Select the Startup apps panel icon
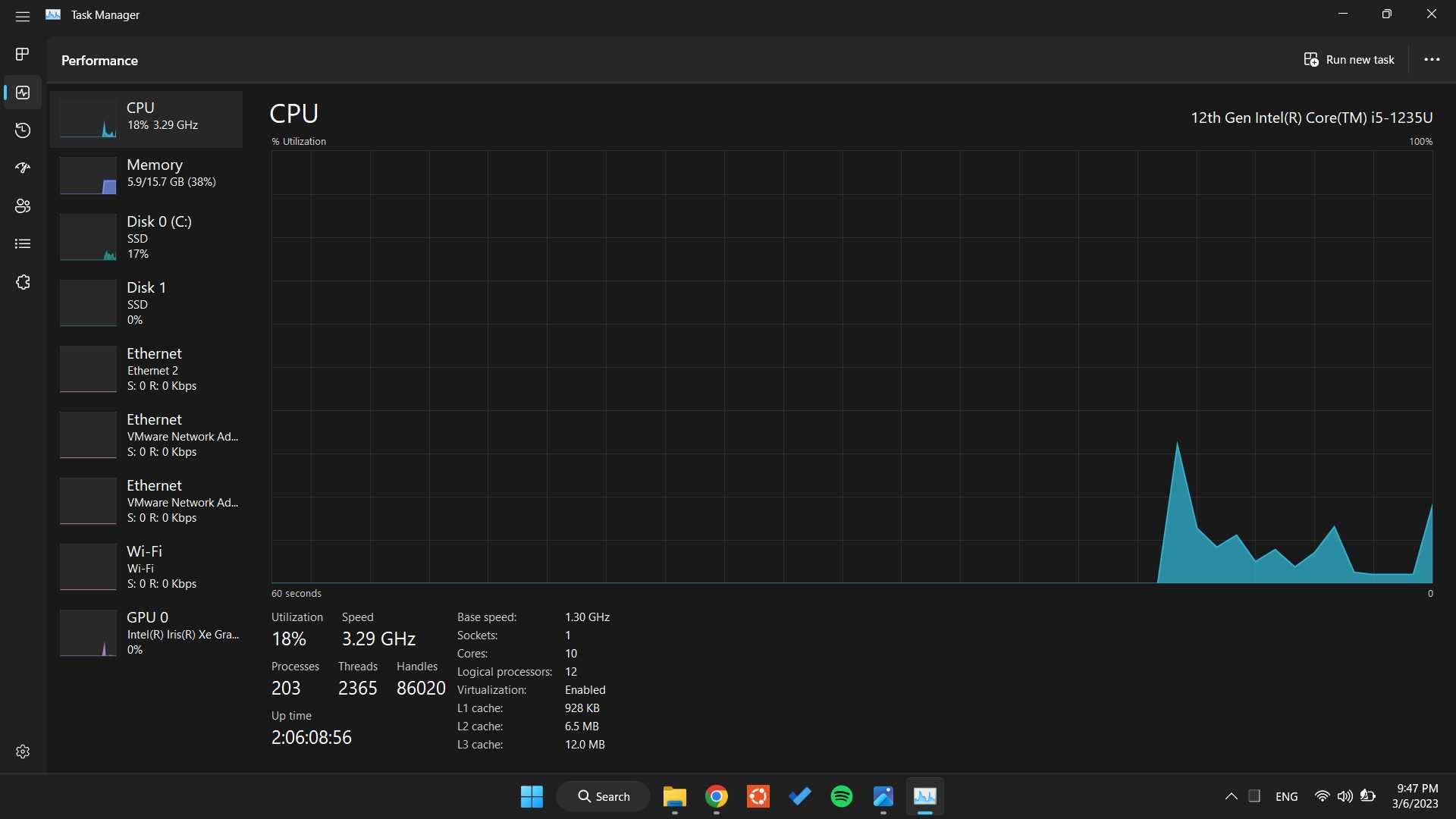Image resolution: width=1456 pixels, height=819 pixels. click(23, 168)
